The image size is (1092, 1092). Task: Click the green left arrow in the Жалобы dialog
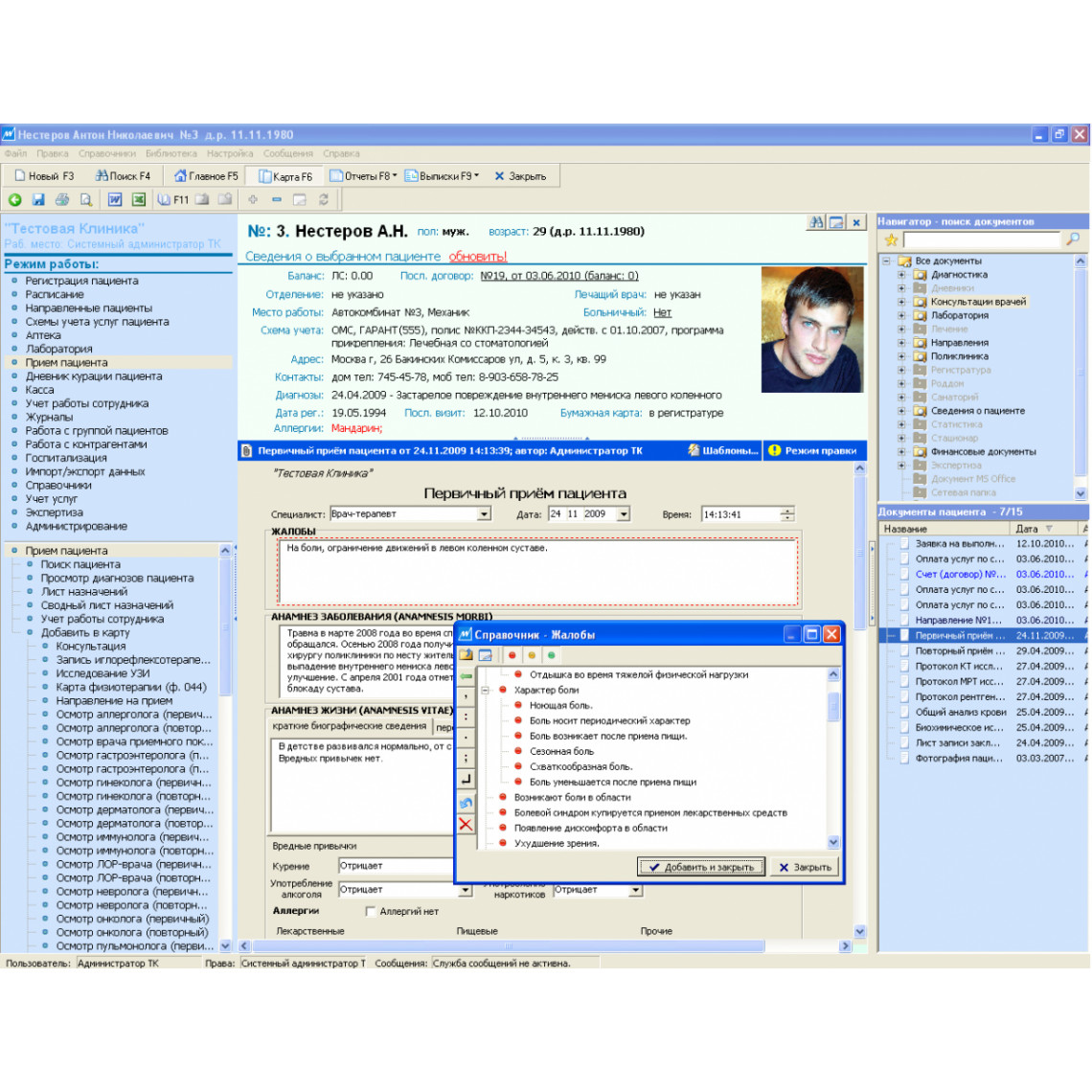[x=466, y=676]
